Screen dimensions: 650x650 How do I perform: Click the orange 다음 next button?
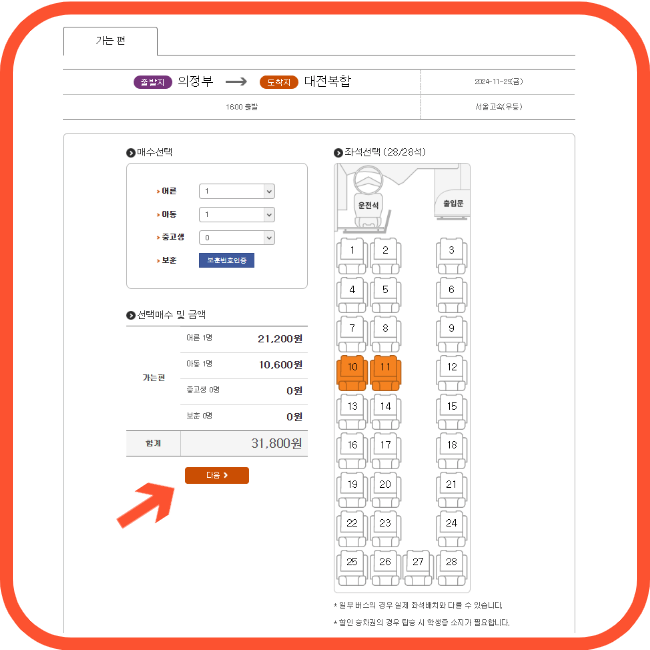pos(217,475)
